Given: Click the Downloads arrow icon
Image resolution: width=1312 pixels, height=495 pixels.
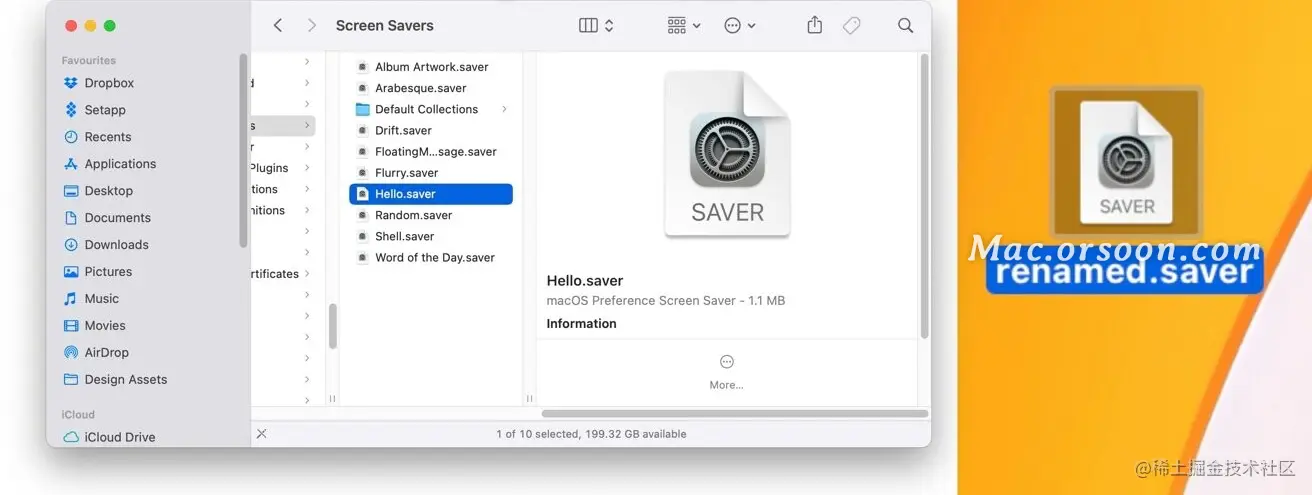Looking at the screenshot, I should (x=70, y=245).
